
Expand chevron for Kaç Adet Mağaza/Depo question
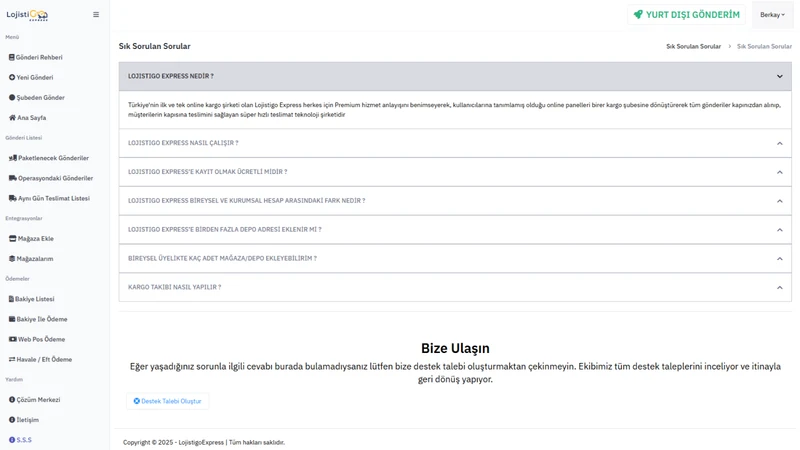coord(780,259)
